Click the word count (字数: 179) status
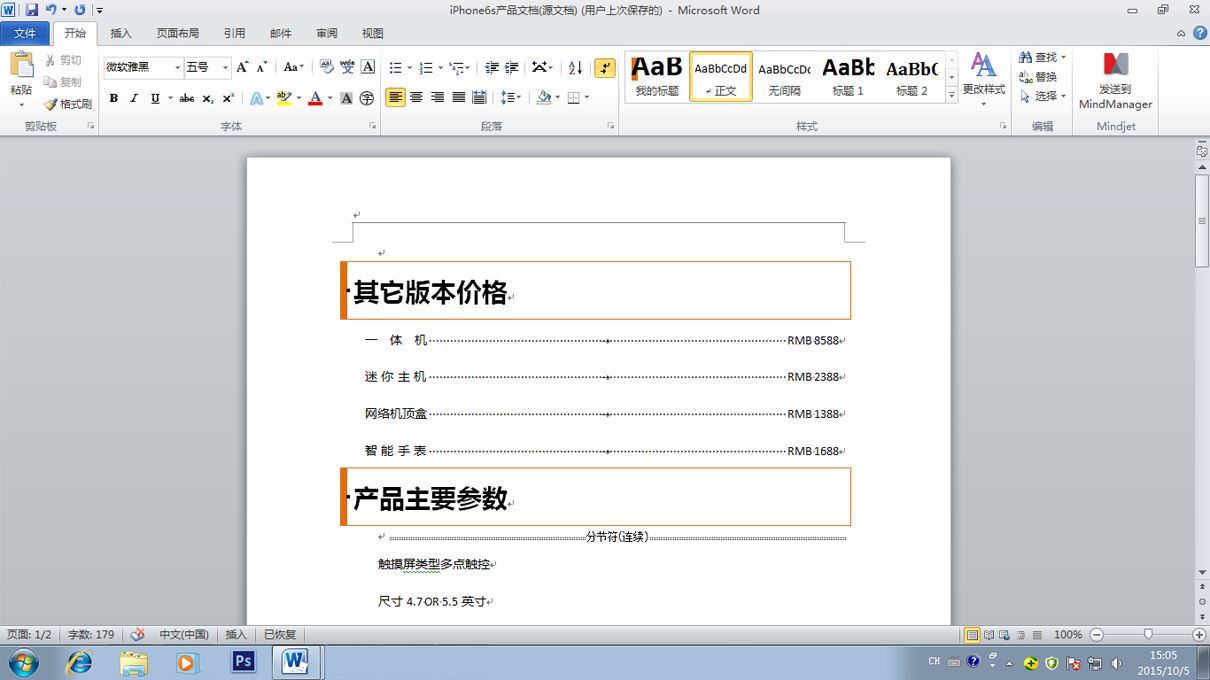The height and width of the screenshot is (680, 1210). [91, 634]
